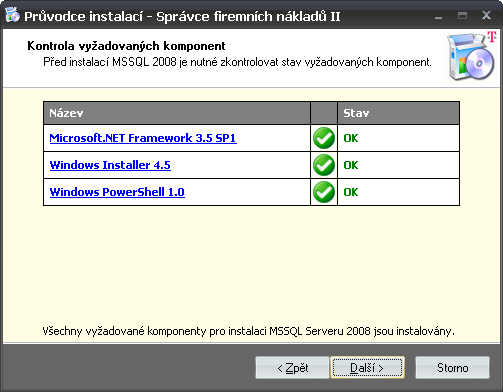Select OK status in .NET Framework row
The image size is (503, 392).
(x=351, y=138)
